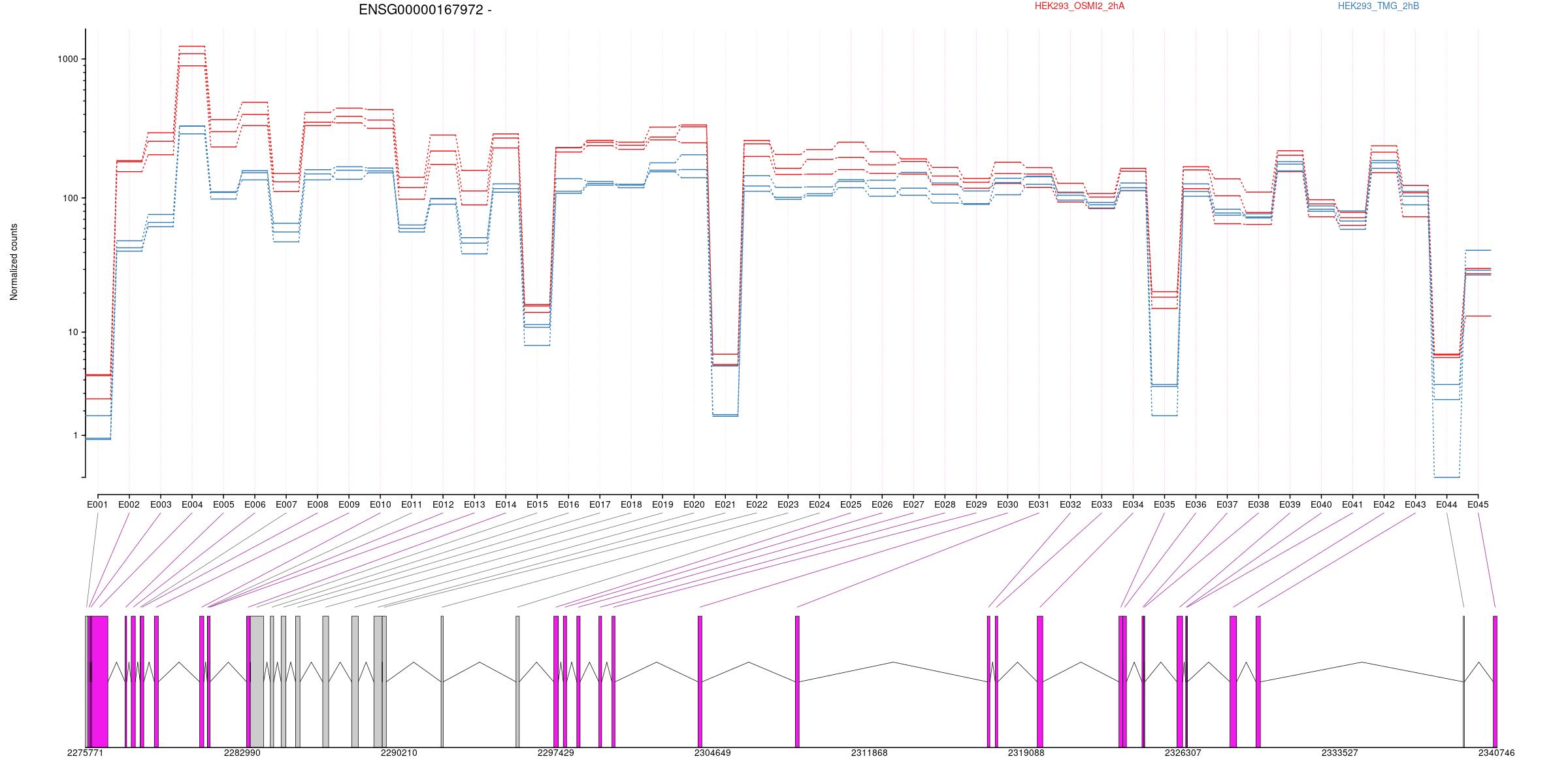1568x784 pixels.
Task: Select exon bin label E002
Action: coord(129,504)
